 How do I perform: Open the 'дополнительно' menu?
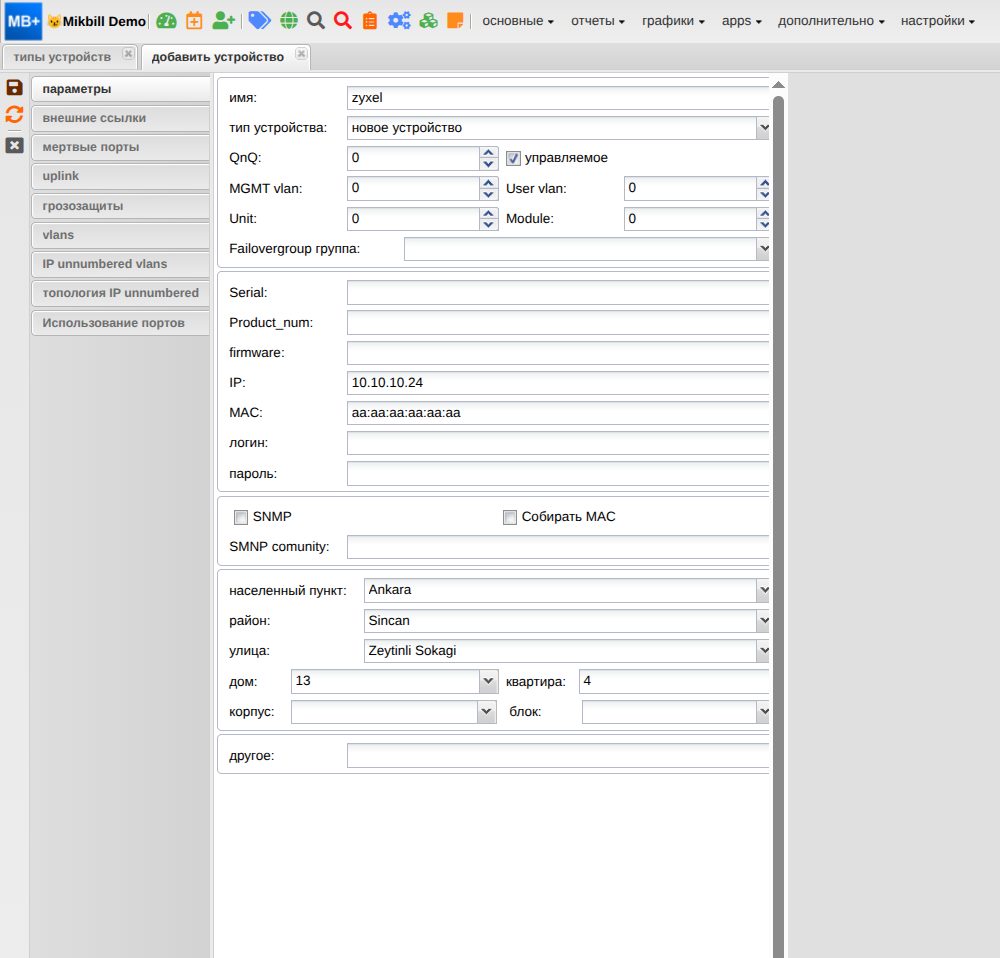pos(831,21)
